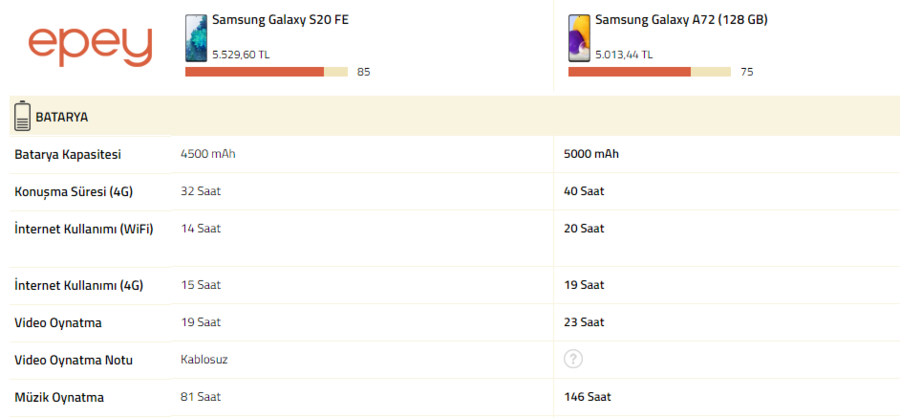Click the question mark icon in Video Oynatma Notu

pos(573,359)
